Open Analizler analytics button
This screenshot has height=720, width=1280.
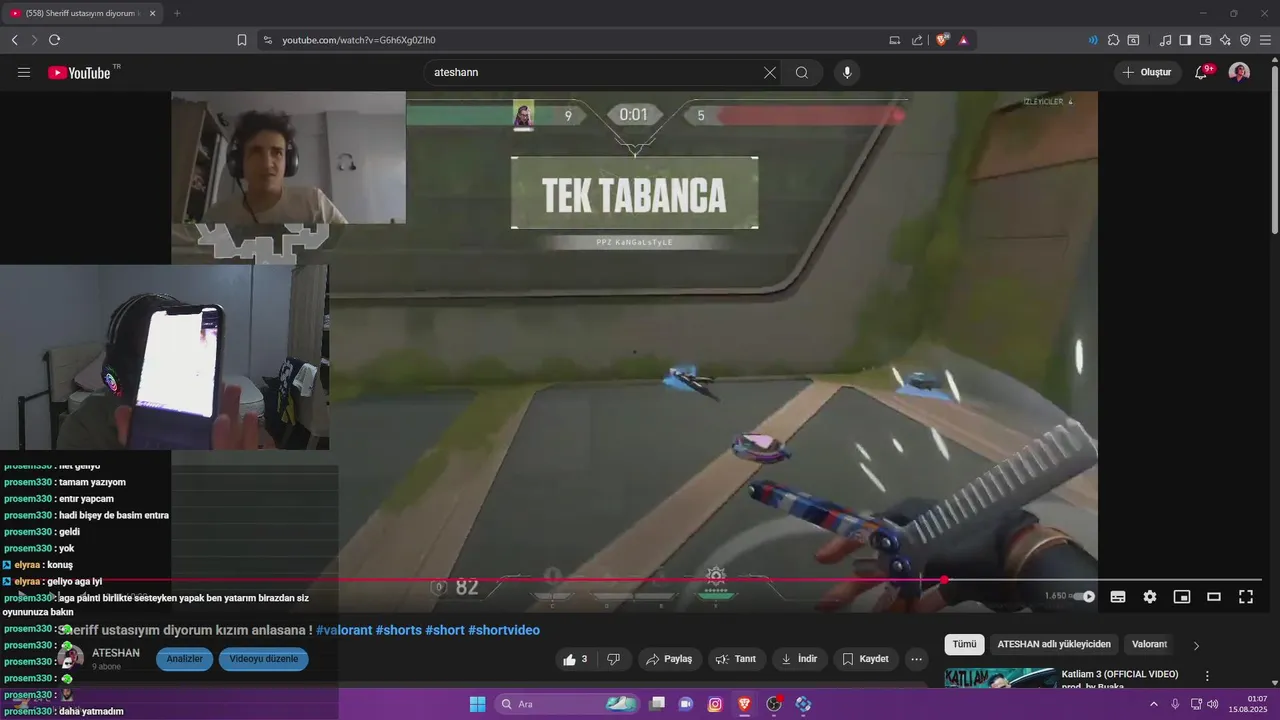(185, 659)
